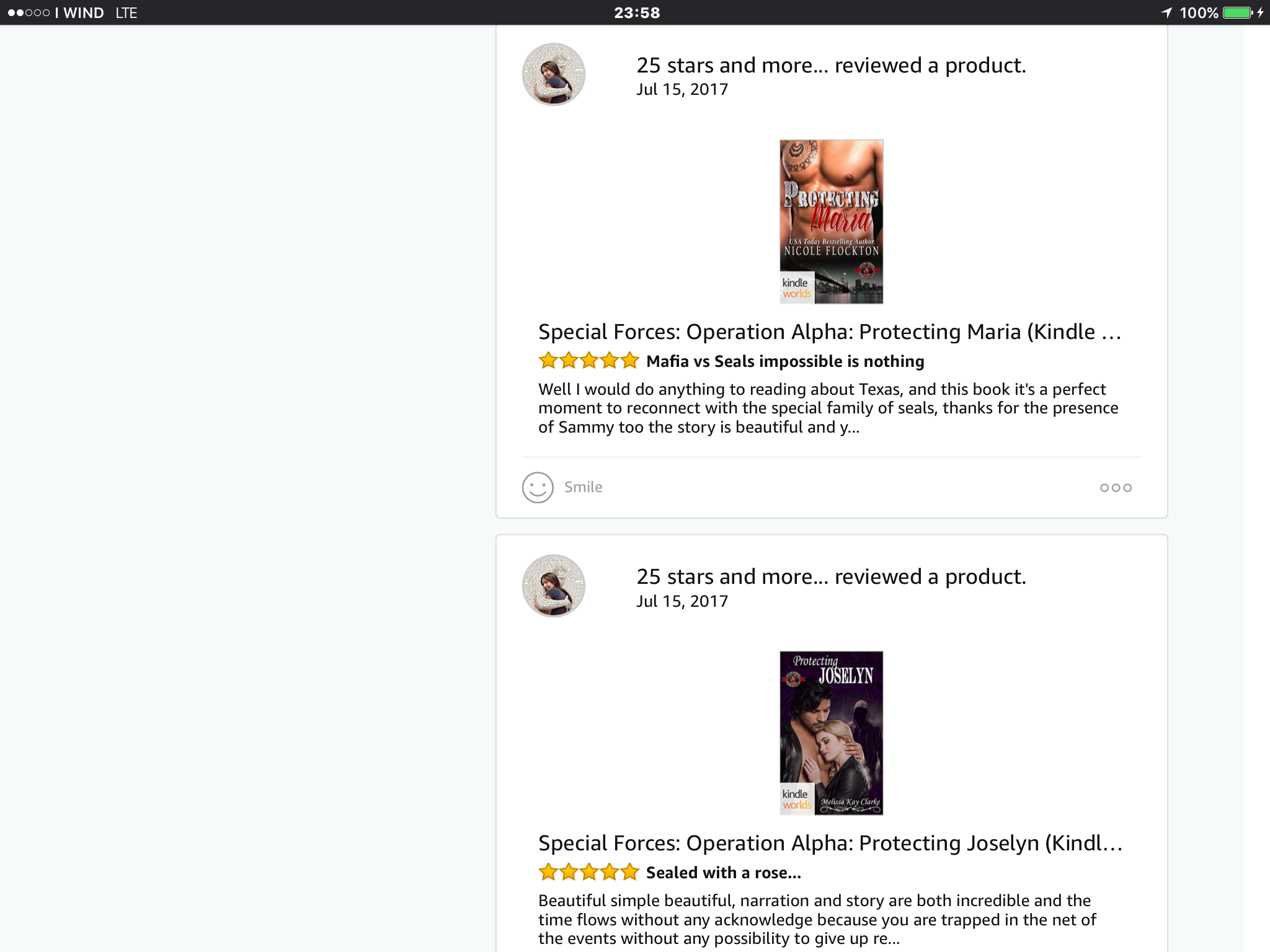Tap the Smile face icon
1270x952 pixels.
click(538, 488)
